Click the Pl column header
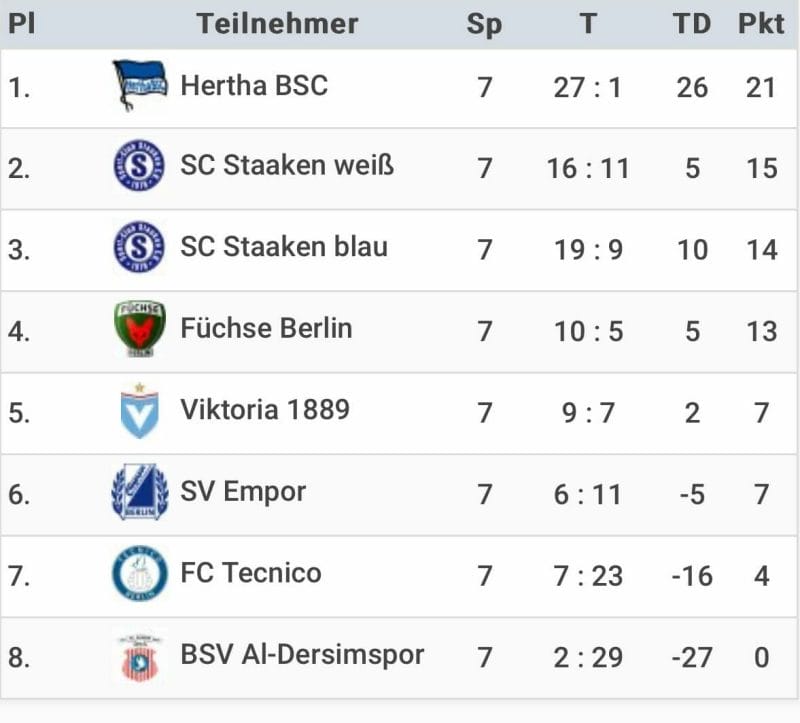800x723 pixels. click(x=21, y=23)
